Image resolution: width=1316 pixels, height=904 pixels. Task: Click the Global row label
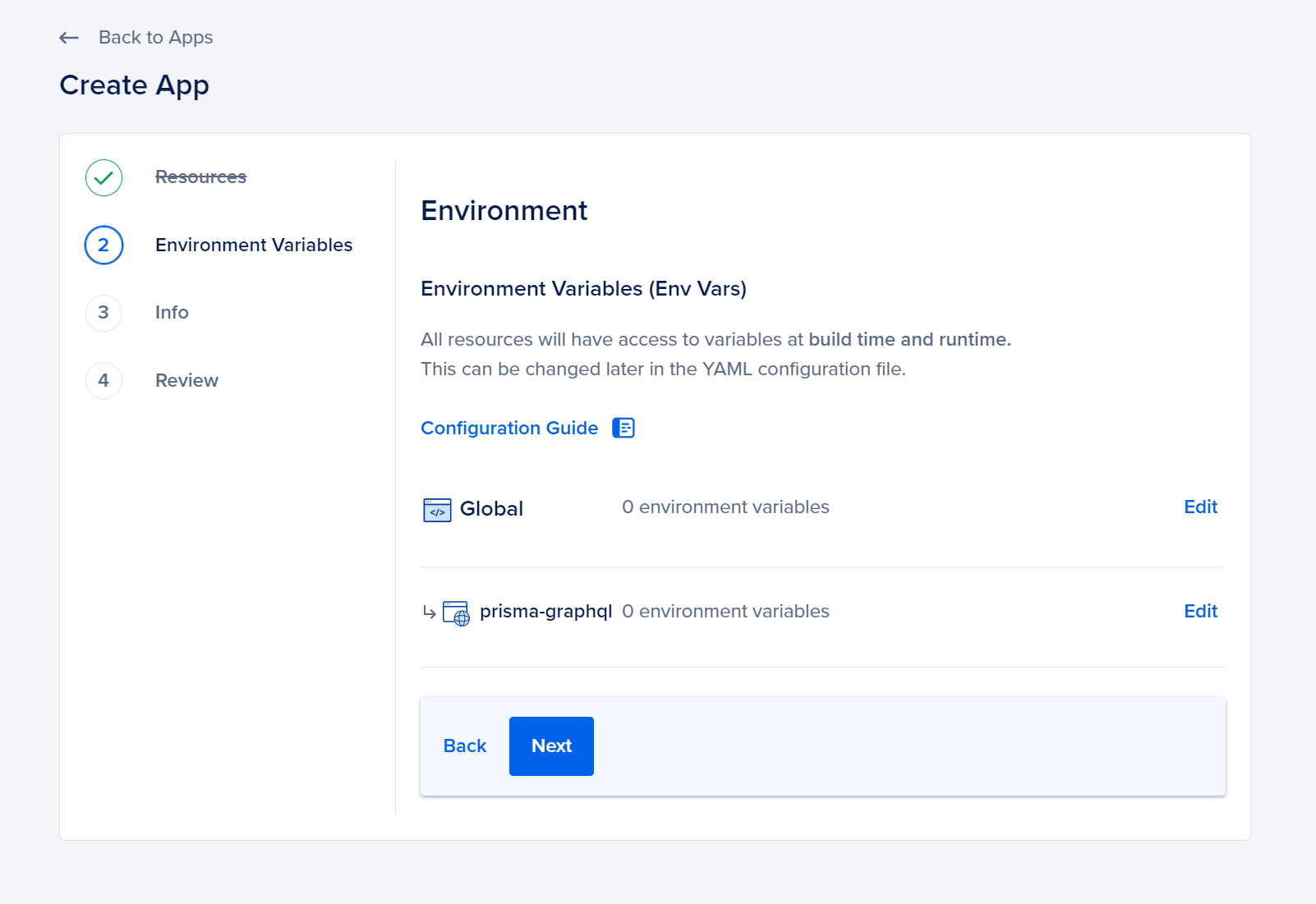[491, 508]
